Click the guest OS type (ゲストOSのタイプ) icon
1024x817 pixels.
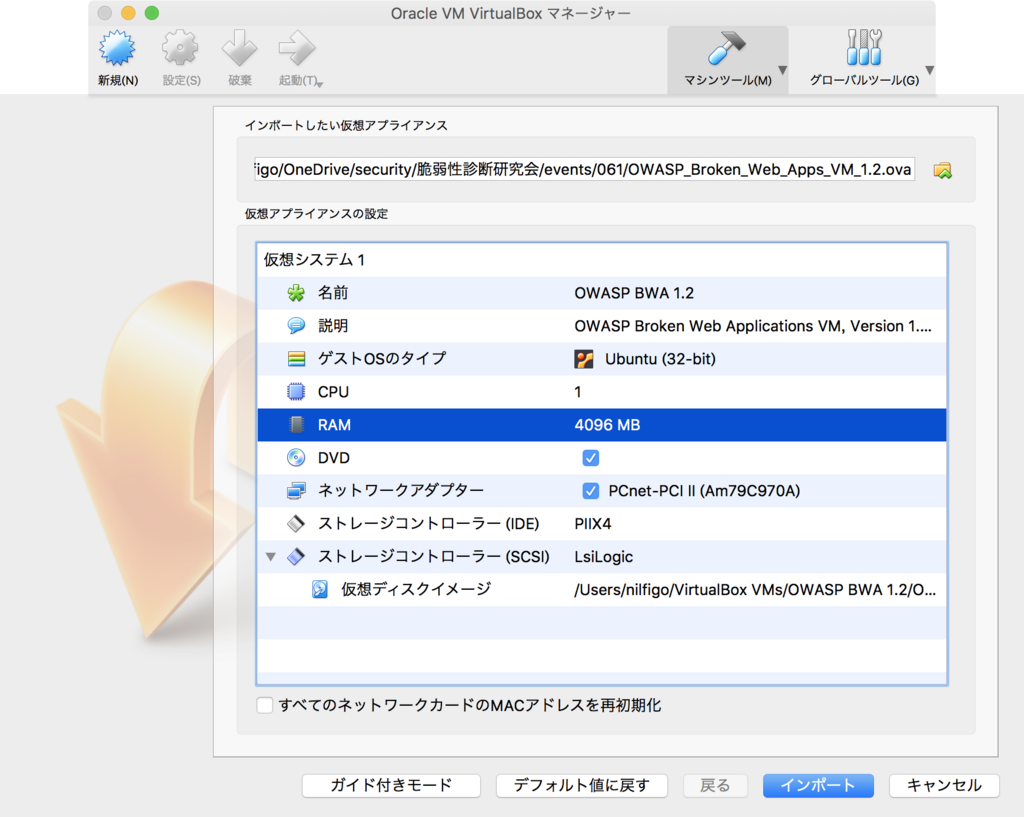pos(296,359)
